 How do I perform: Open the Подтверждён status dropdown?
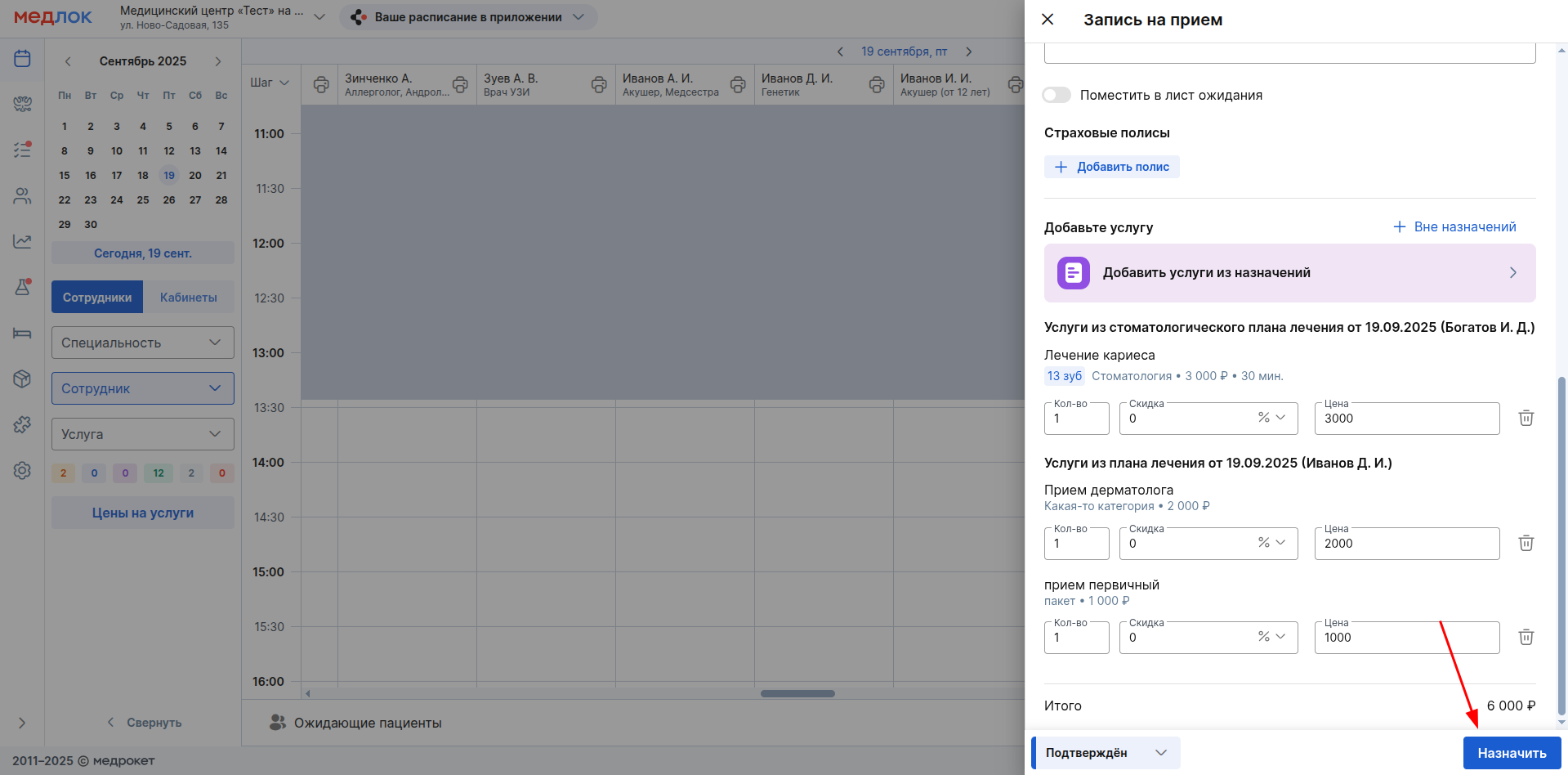point(1106,753)
